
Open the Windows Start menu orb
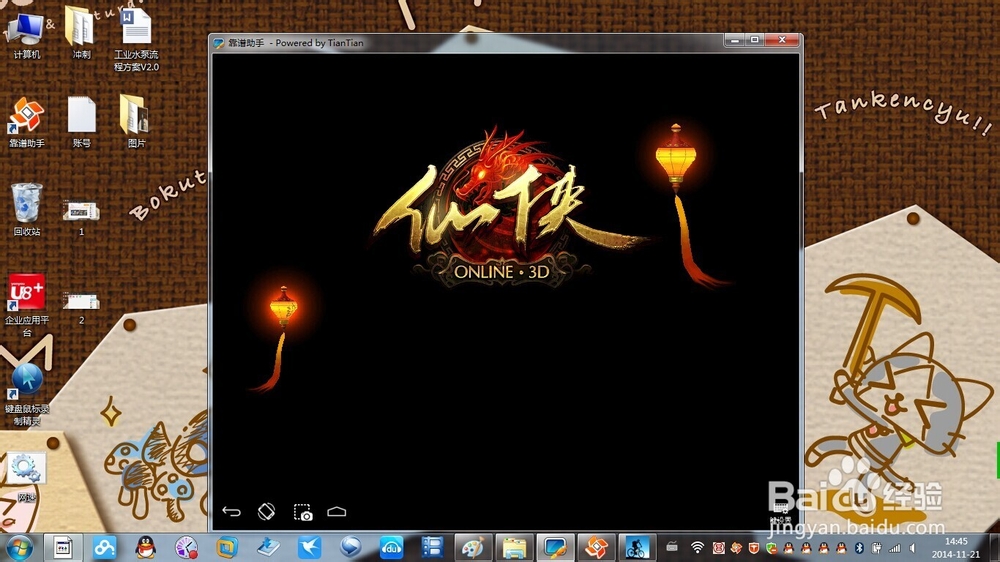coord(18,548)
